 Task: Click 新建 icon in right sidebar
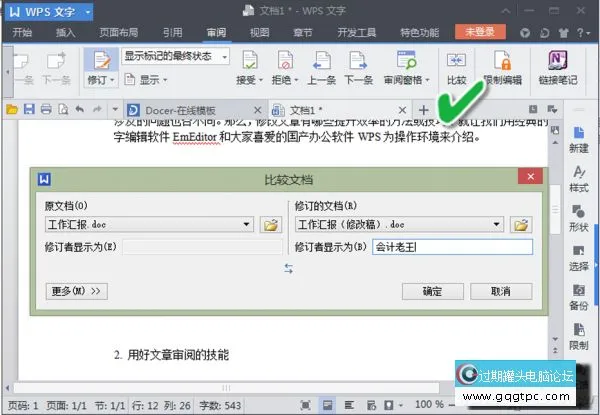pyautogui.click(x=579, y=133)
